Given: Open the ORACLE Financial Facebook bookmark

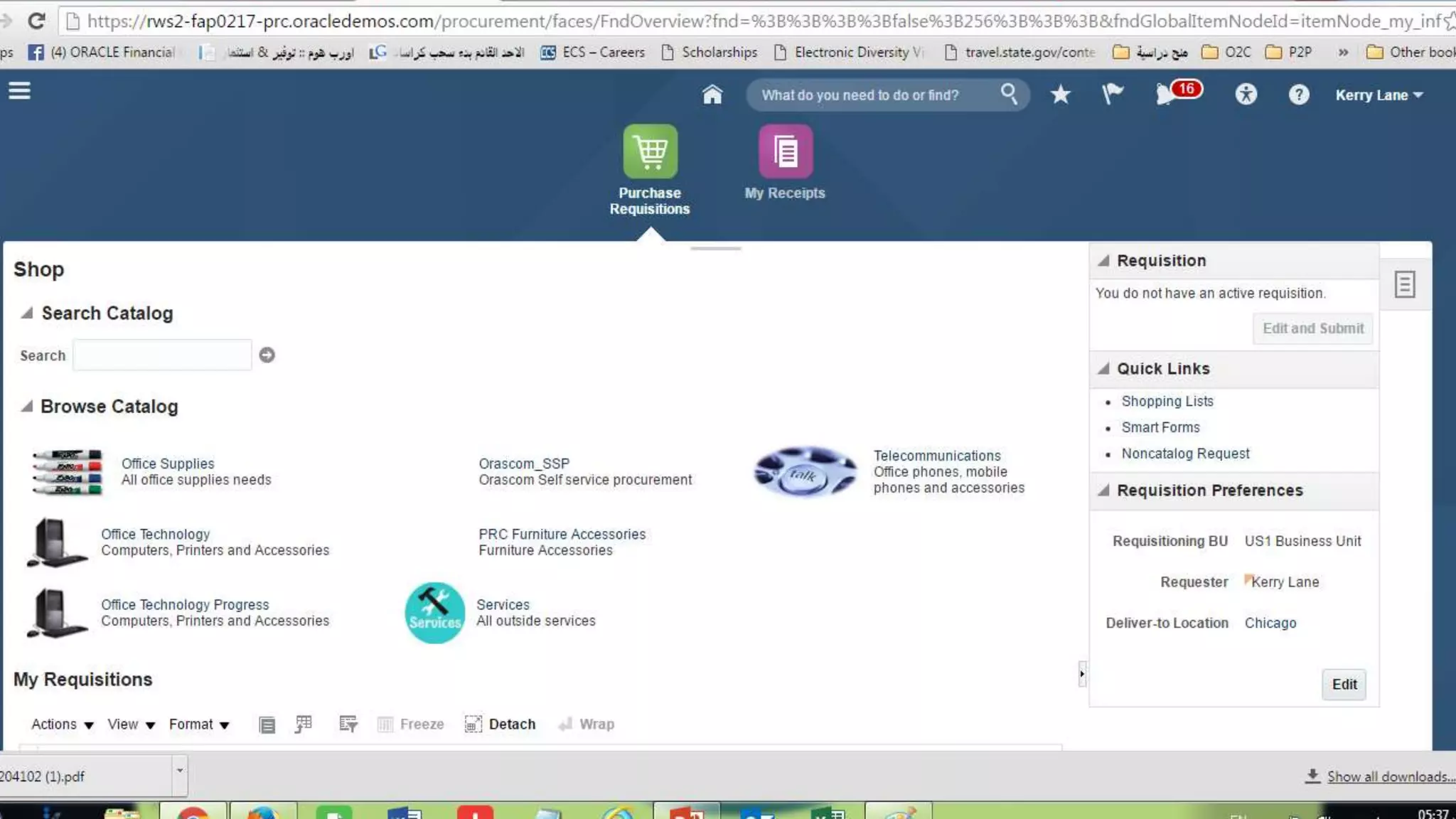Looking at the screenshot, I should pos(101,52).
